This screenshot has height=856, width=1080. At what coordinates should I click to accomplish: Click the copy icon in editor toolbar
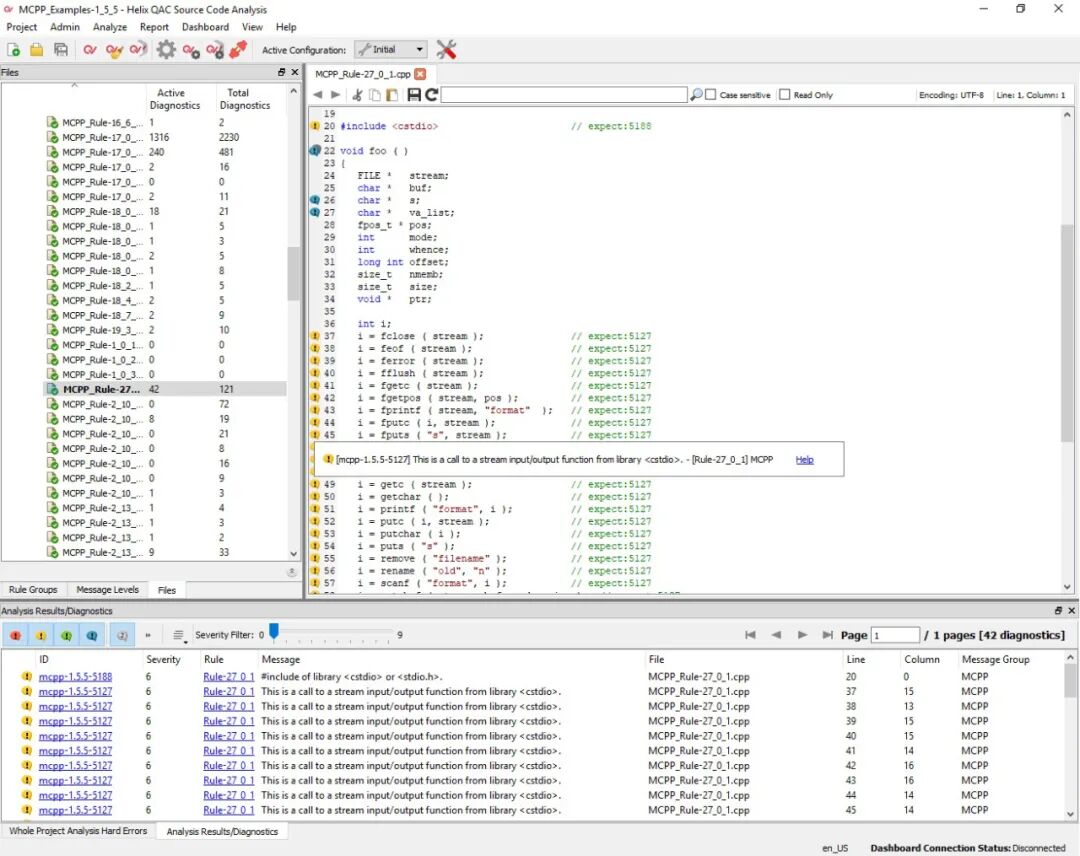375,95
